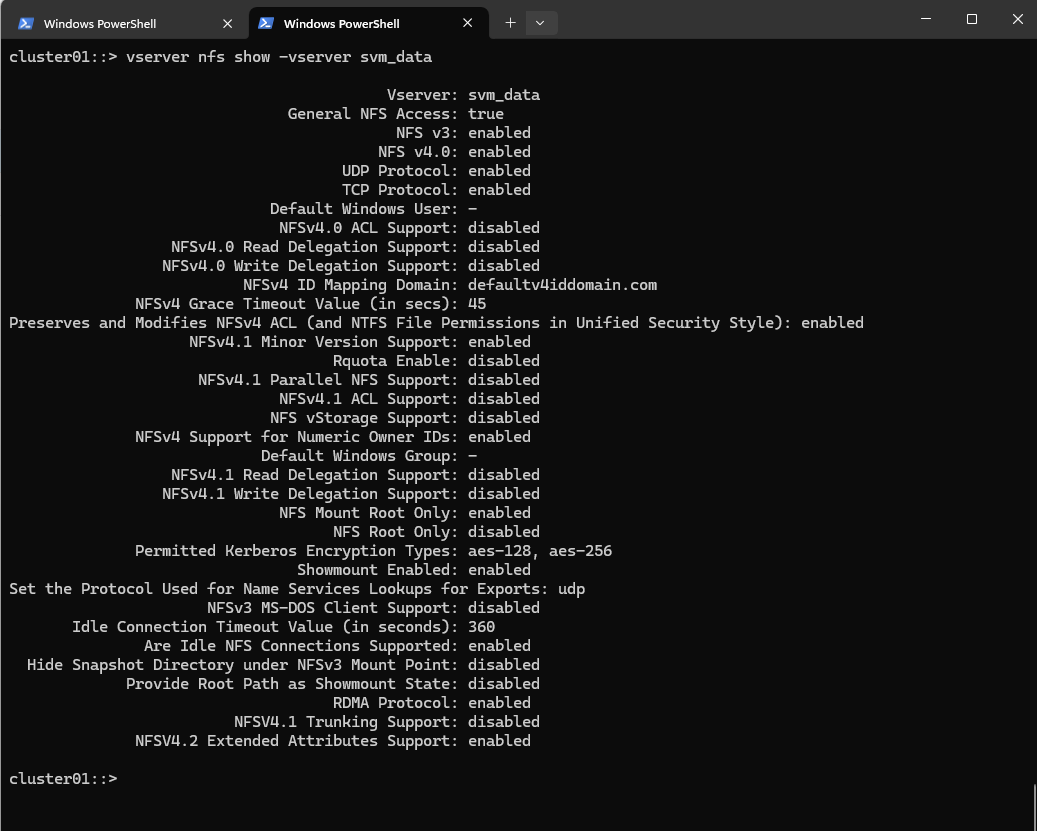
Task: Select the second Windows PowerShell tab
Action: 368,23
